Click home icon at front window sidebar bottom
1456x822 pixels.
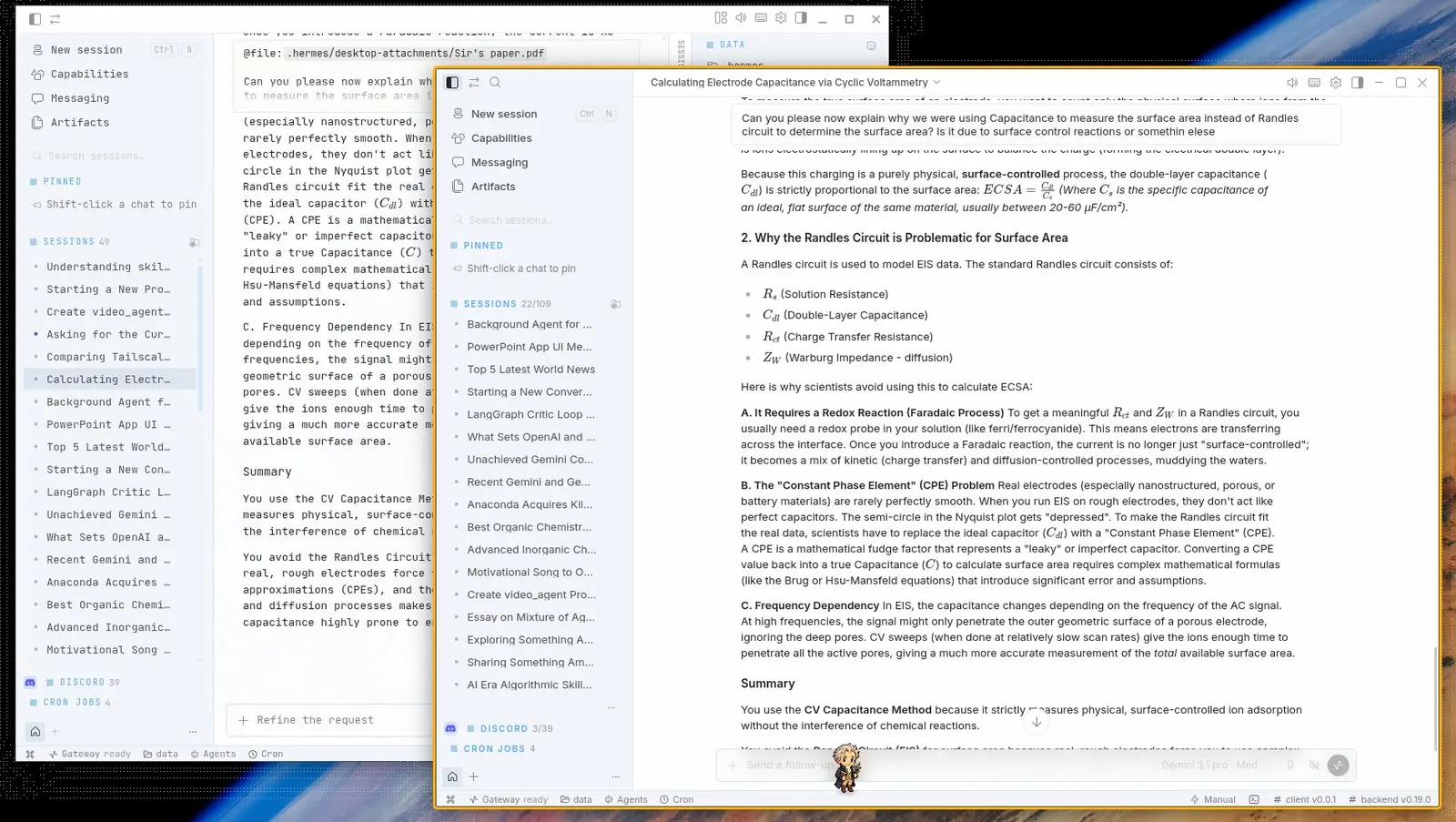pyautogui.click(x=452, y=776)
